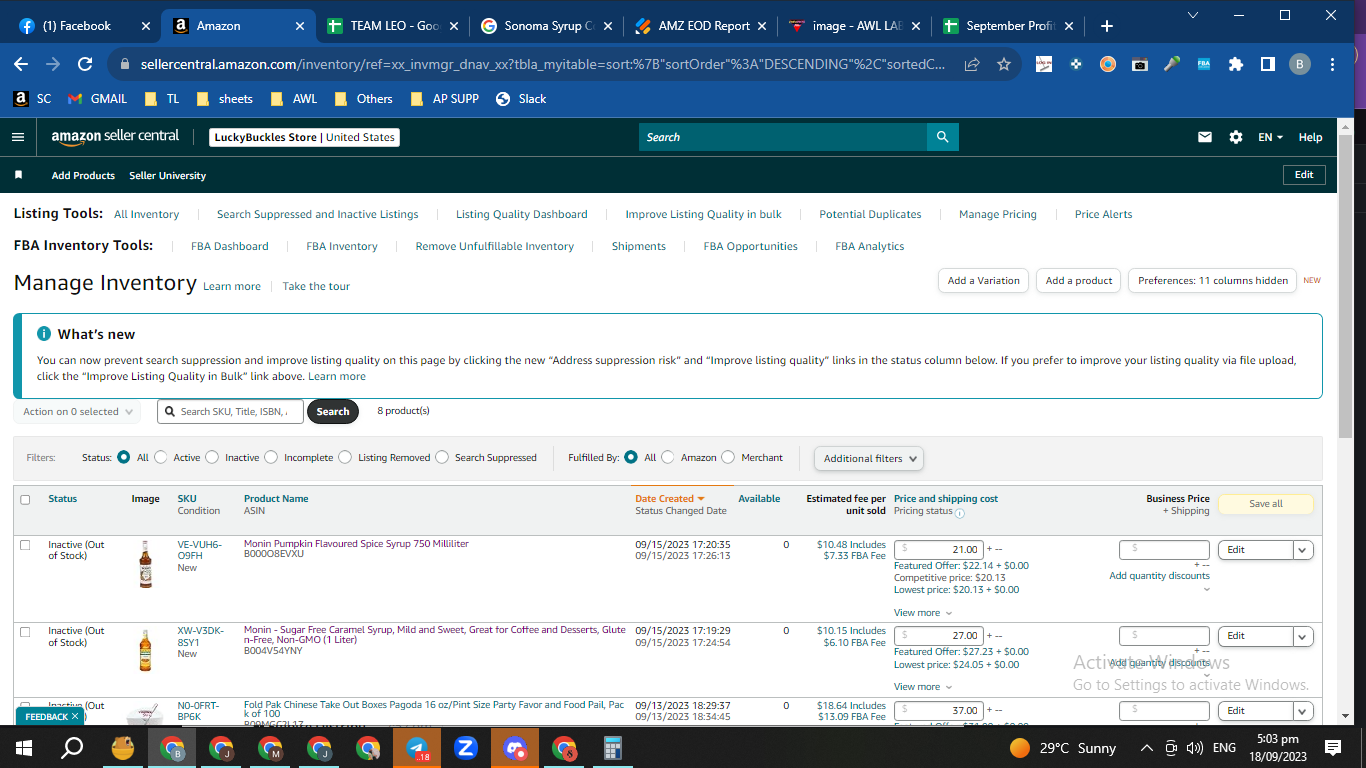The height and width of the screenshot is (768, 1366).
Task: Click the Add a Variation button
Action: click(984, 281)
